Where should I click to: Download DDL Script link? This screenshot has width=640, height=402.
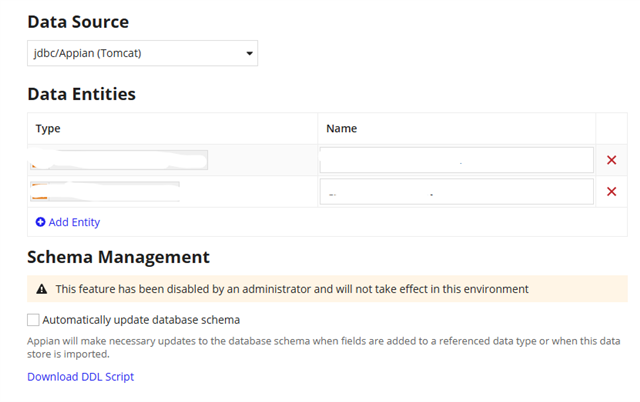tap(80, 377)
